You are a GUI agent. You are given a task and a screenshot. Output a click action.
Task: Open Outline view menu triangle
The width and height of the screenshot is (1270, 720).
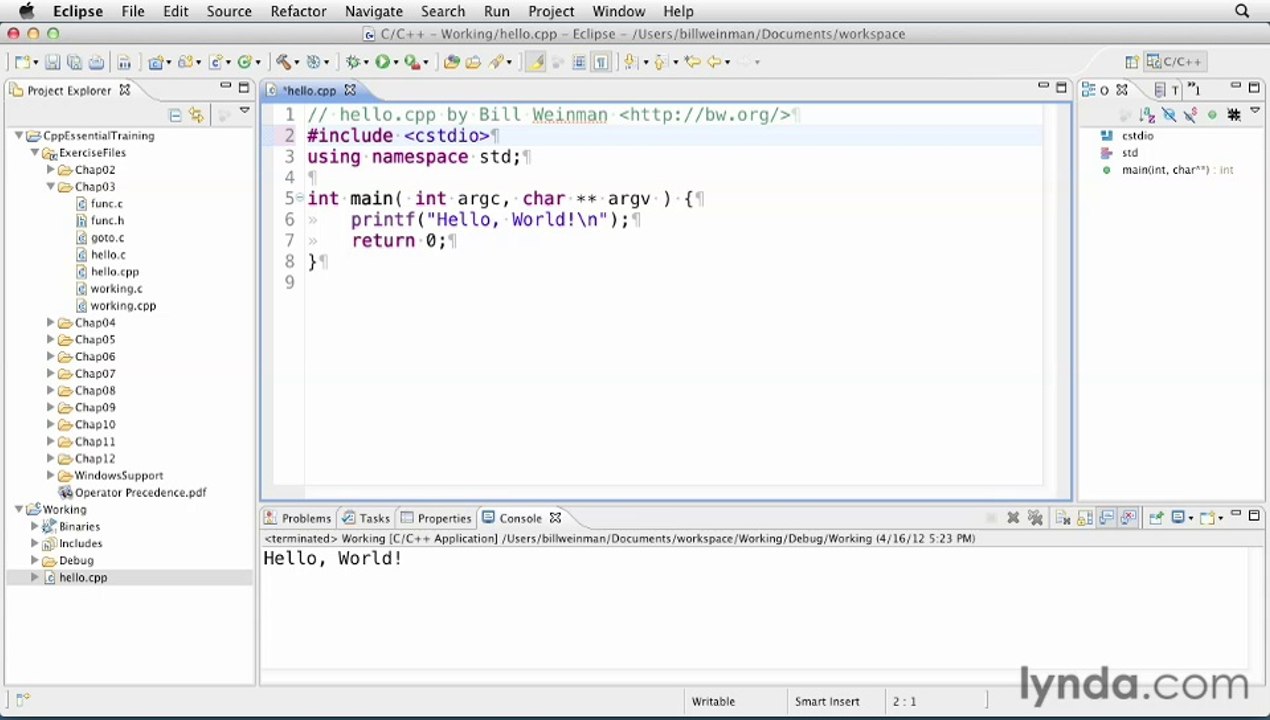pyautogui.click(x=1254, y=112)
